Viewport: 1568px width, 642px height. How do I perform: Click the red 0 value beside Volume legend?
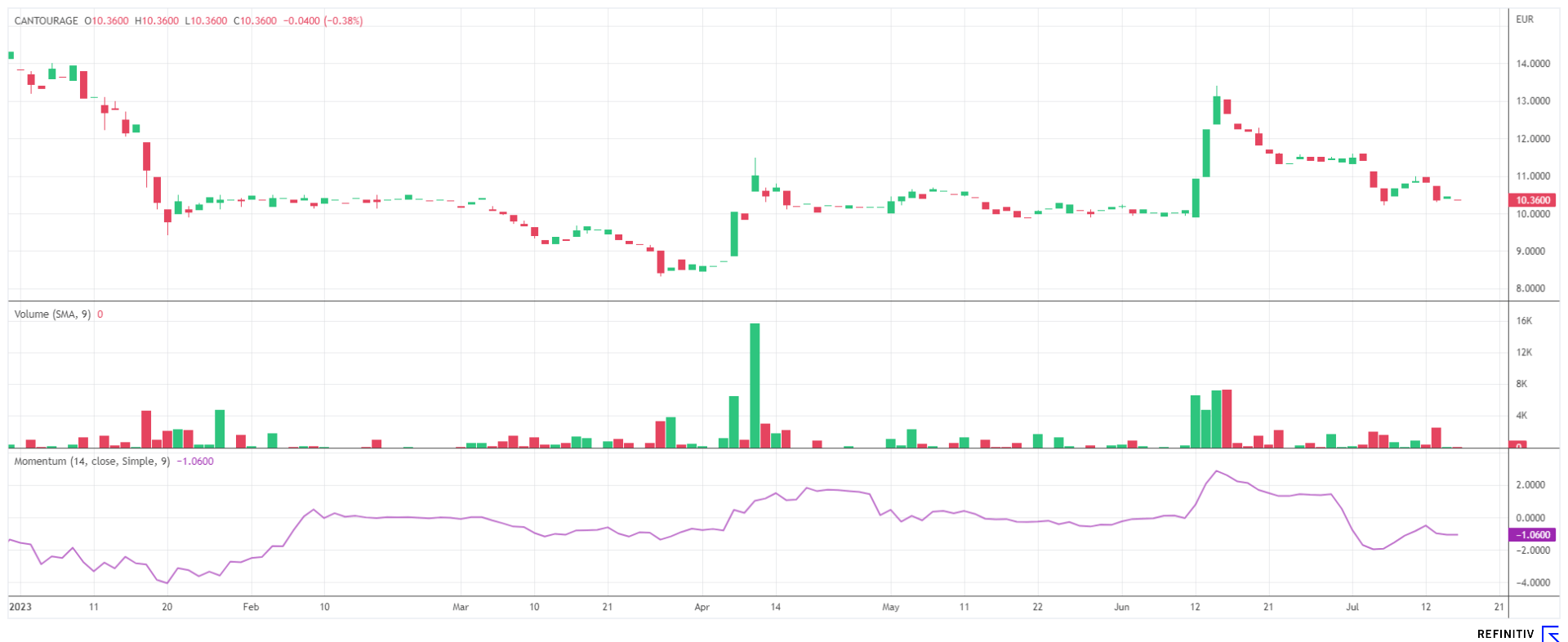click(100, 314)
